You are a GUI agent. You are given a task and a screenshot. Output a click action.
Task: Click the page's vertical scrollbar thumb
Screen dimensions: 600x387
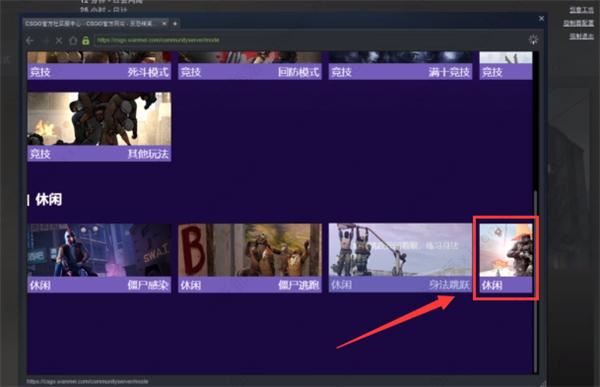[x=535, y=281]
